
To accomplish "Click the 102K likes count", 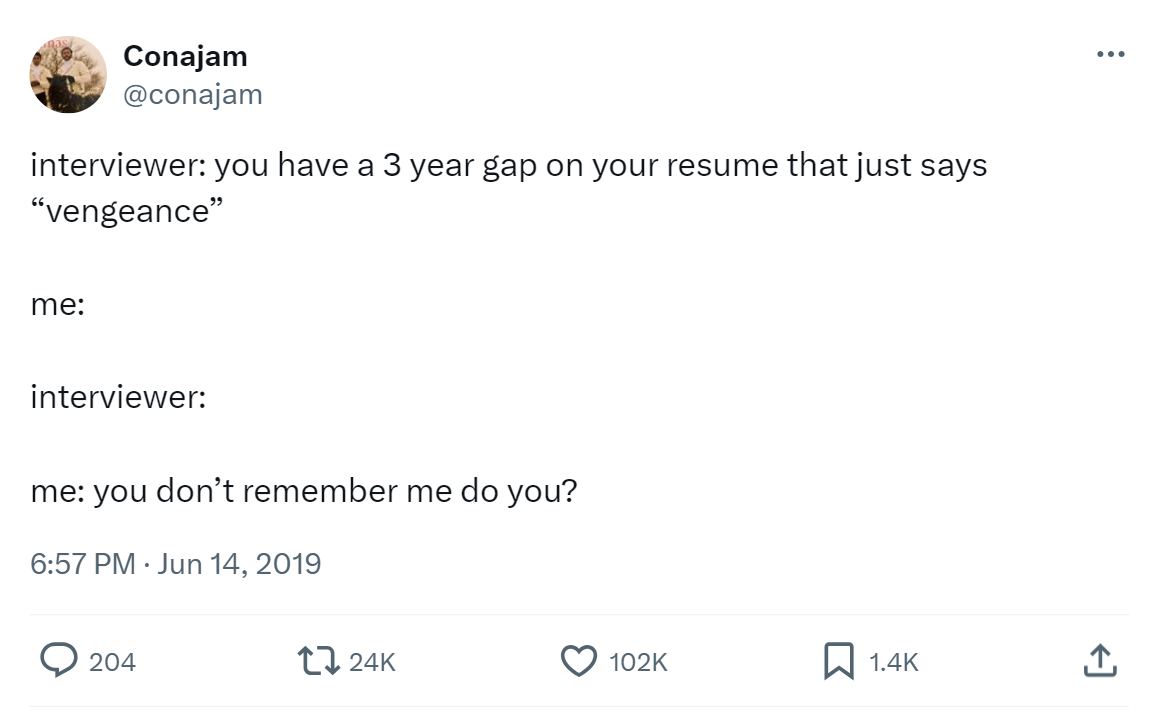I will coord(637,662).
